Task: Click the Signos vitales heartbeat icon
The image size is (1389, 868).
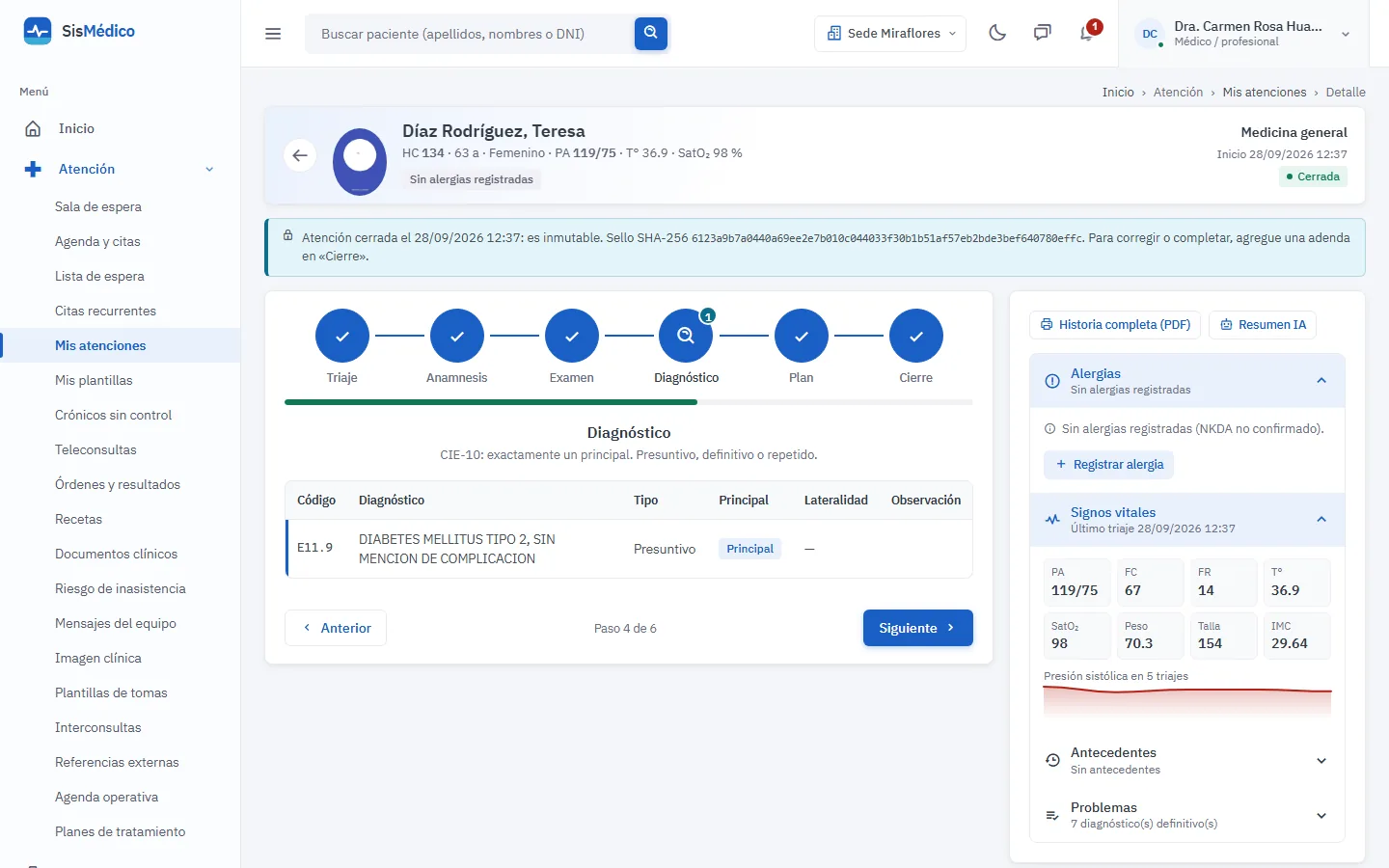Action: (1052, 520)
